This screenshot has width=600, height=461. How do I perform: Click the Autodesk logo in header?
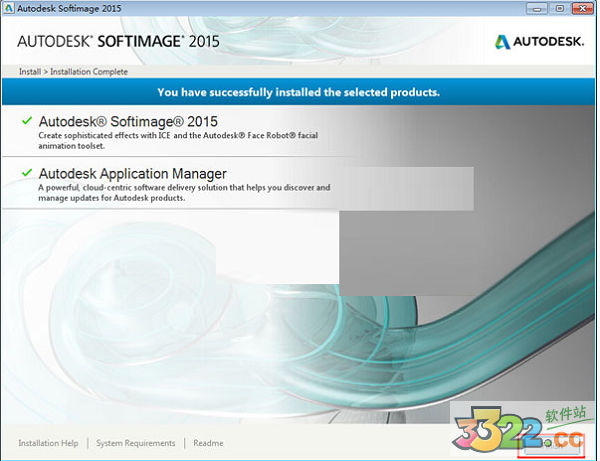pos(540,42)
